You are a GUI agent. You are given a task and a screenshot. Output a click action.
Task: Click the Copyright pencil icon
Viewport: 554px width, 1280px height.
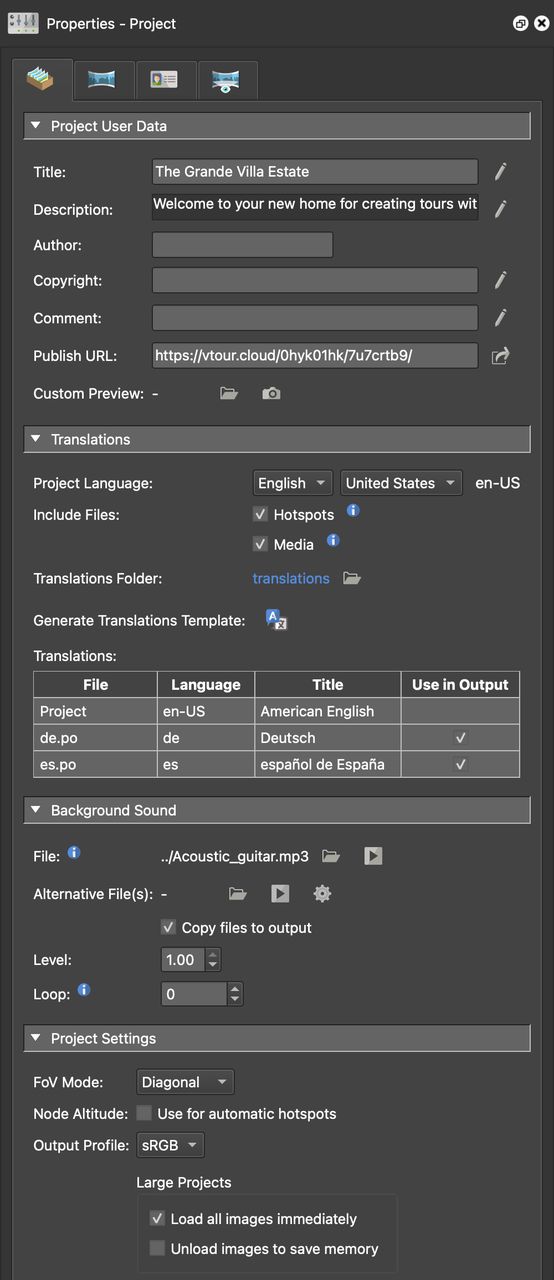point(500,281)
